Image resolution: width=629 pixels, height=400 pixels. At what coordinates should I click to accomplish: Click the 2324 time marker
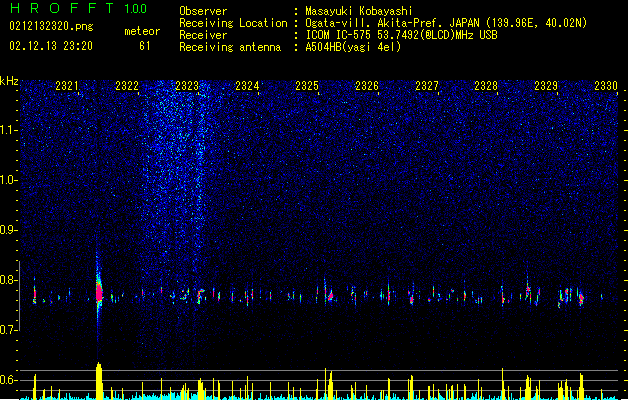coord(247,86)
